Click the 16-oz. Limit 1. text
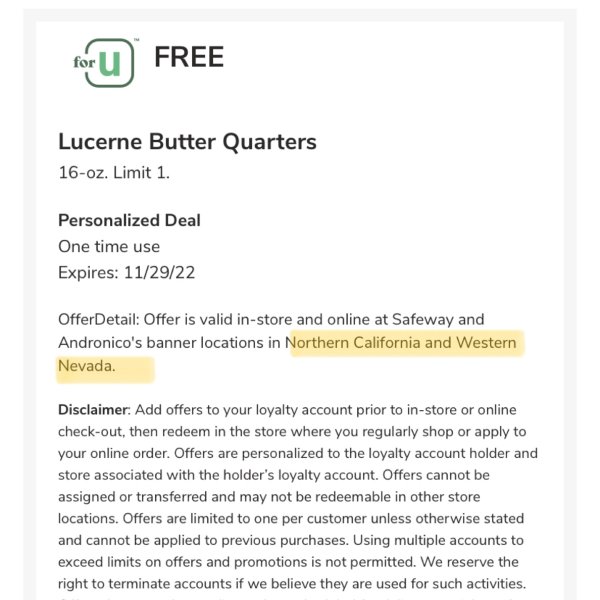Screen dimensions: 600x600 (114, 173)
